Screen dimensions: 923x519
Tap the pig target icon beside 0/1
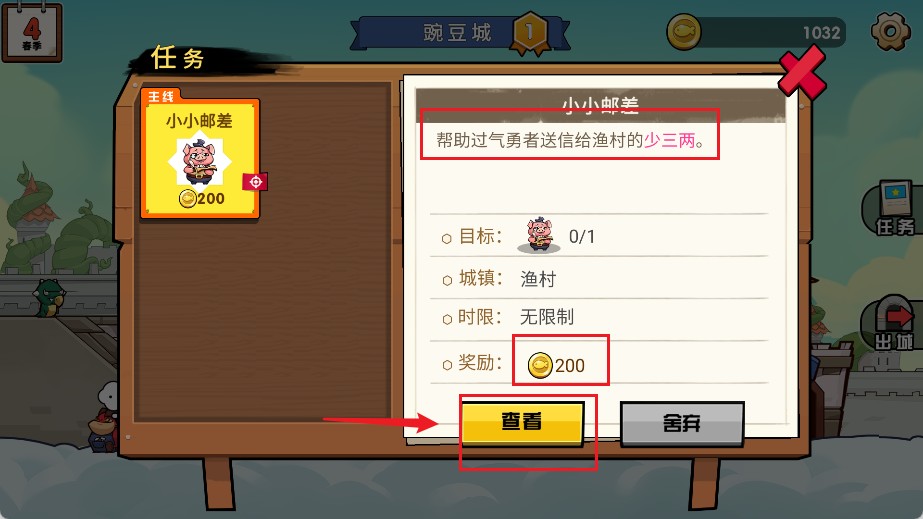[x=539, y=235]
